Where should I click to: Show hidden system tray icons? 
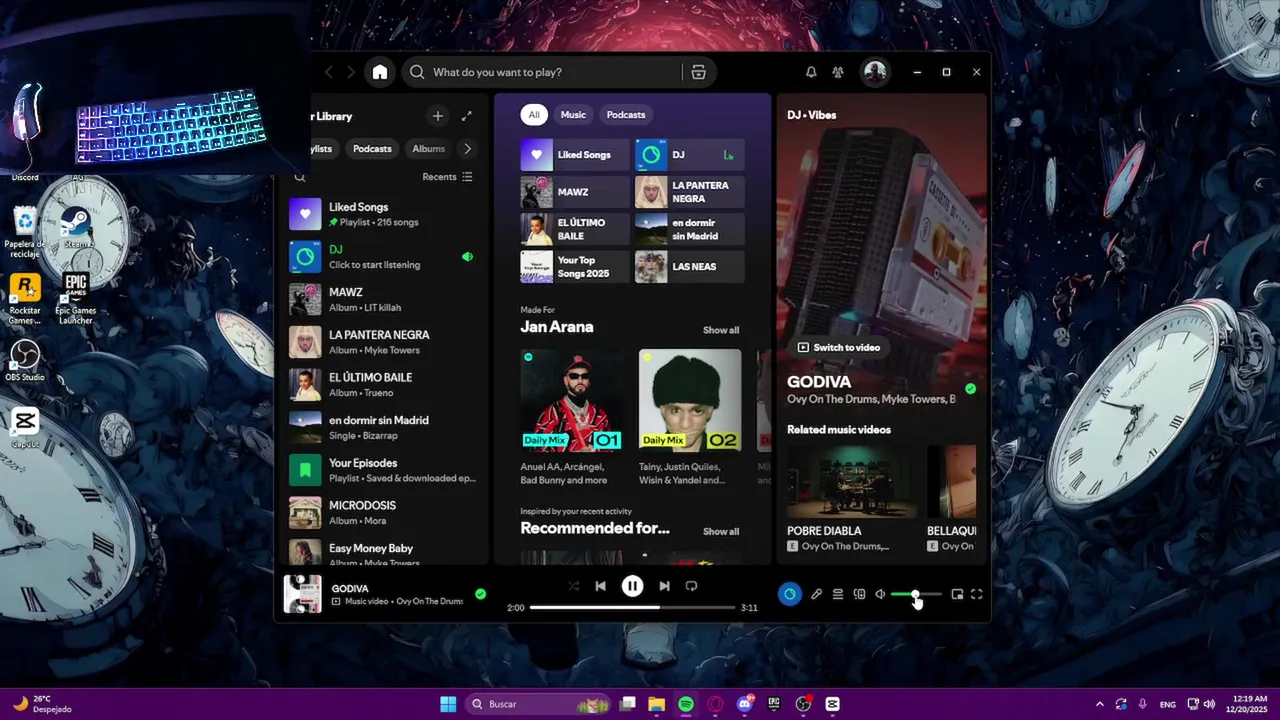point(1099,704)
